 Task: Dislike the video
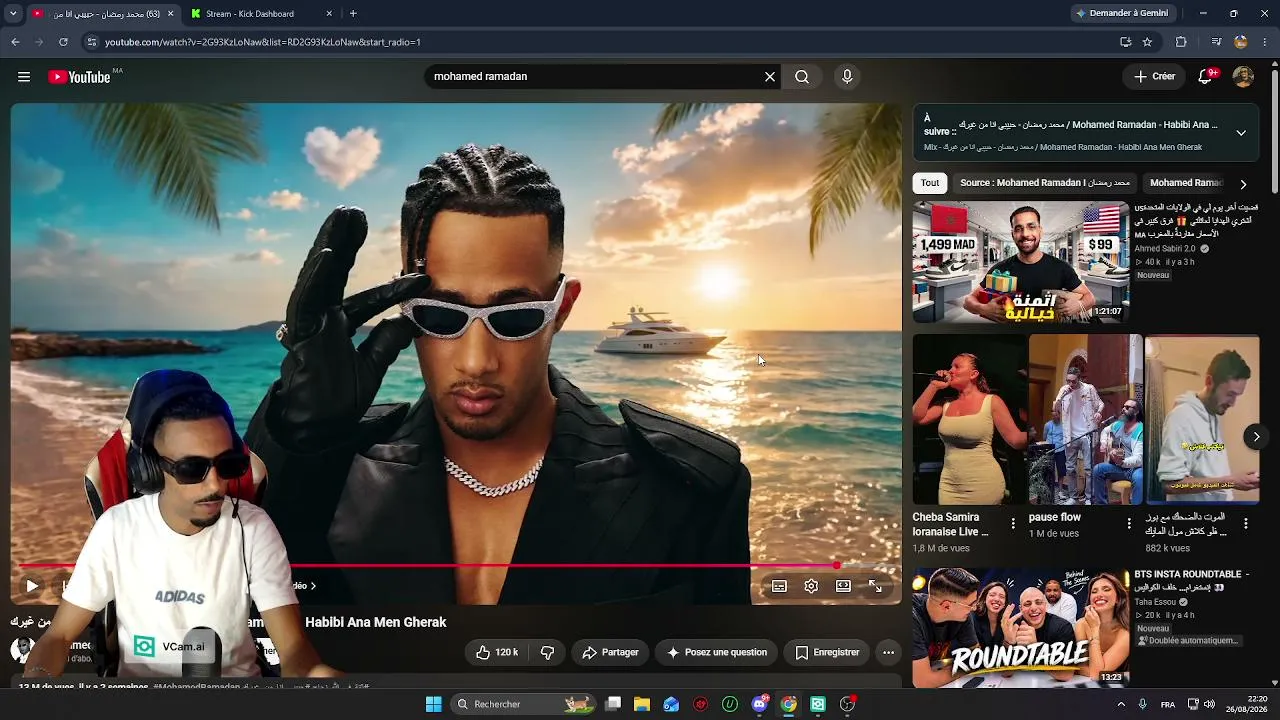[x=548, y=652]
